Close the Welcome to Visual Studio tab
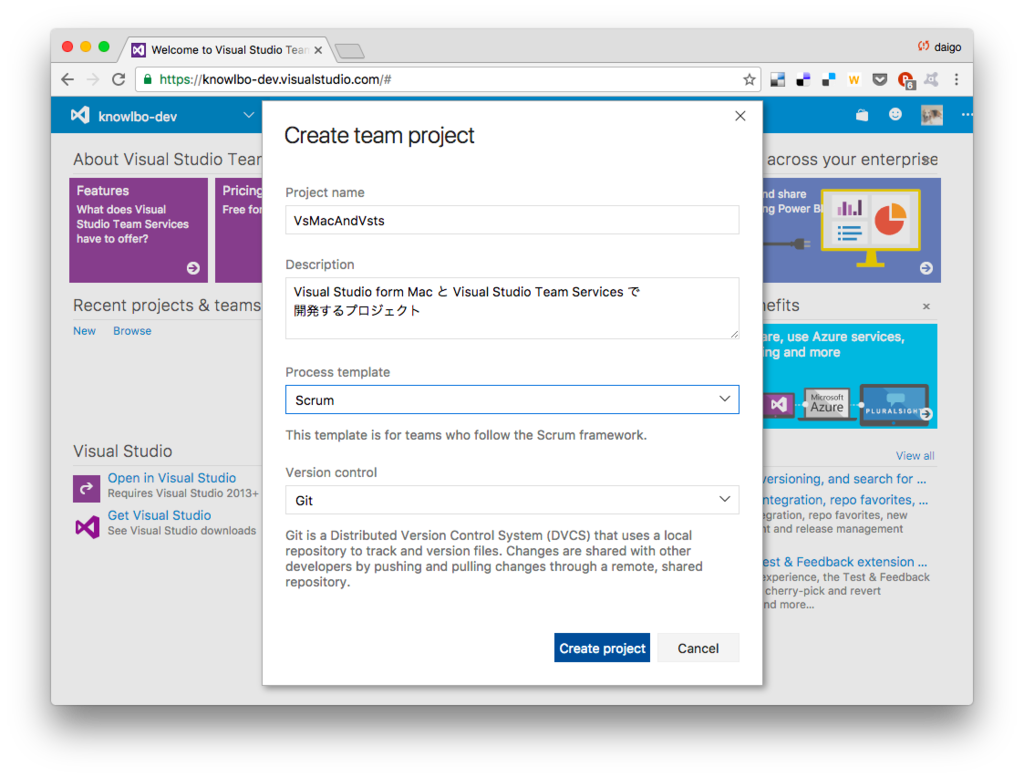This screenshot has height=778, width=1024. (x=318, y=50)
